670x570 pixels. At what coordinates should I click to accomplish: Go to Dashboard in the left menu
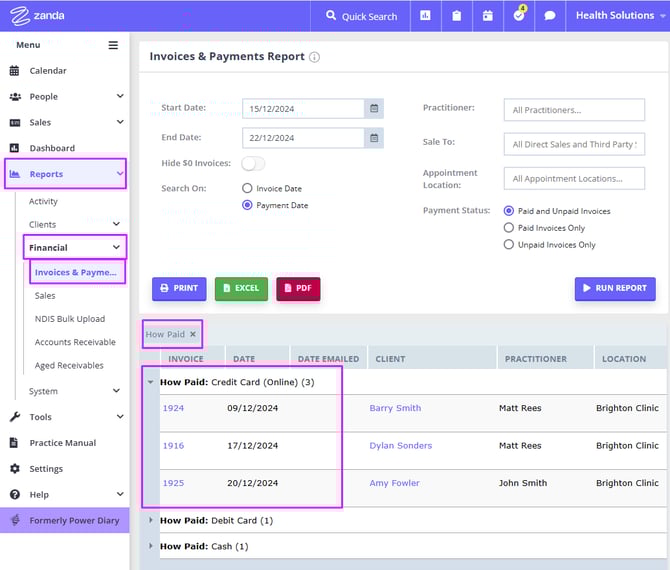pyautogui.click(x=52, y=148)
